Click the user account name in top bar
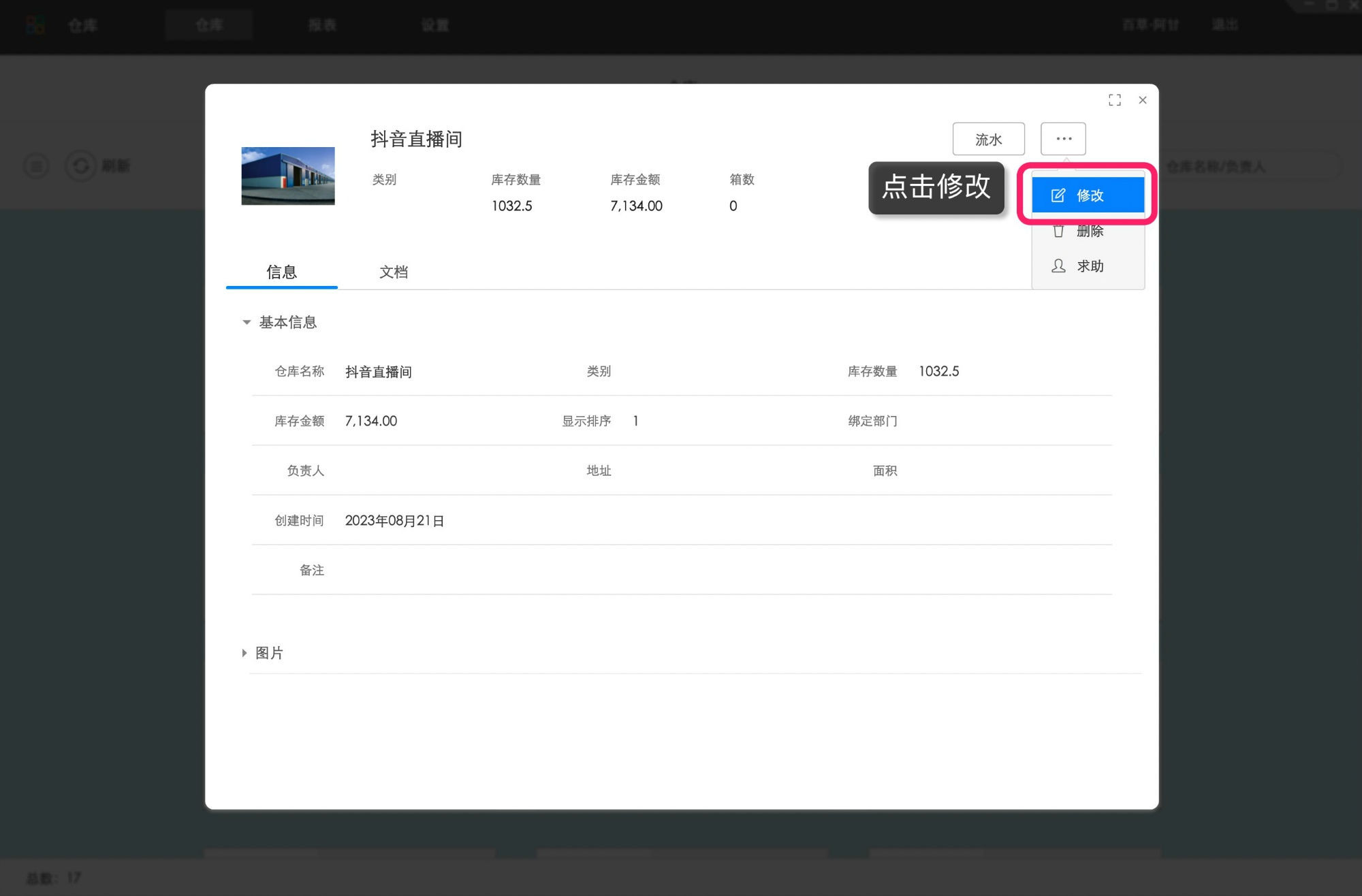Screen dimensions: 1362x896 pos(1151,25)
